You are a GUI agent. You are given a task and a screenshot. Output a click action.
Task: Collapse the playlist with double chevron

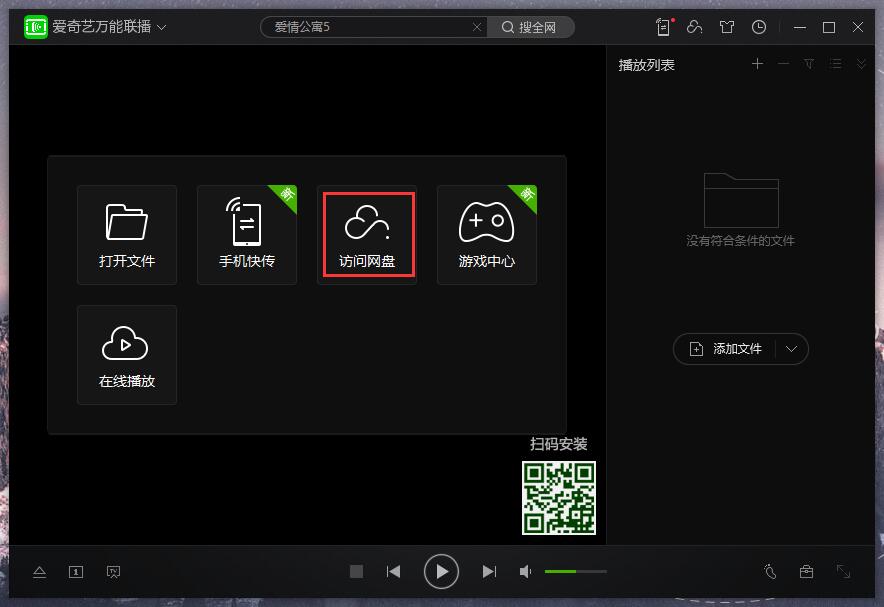[x=861, y=64]
